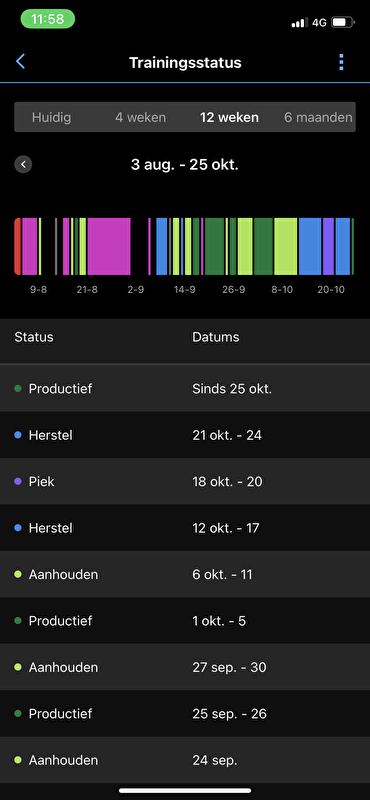The width and height of the screenshot is (370, 800).
Task: Open the Herstel row 21 okt. - 24
Action: click(x=185, y=435)
